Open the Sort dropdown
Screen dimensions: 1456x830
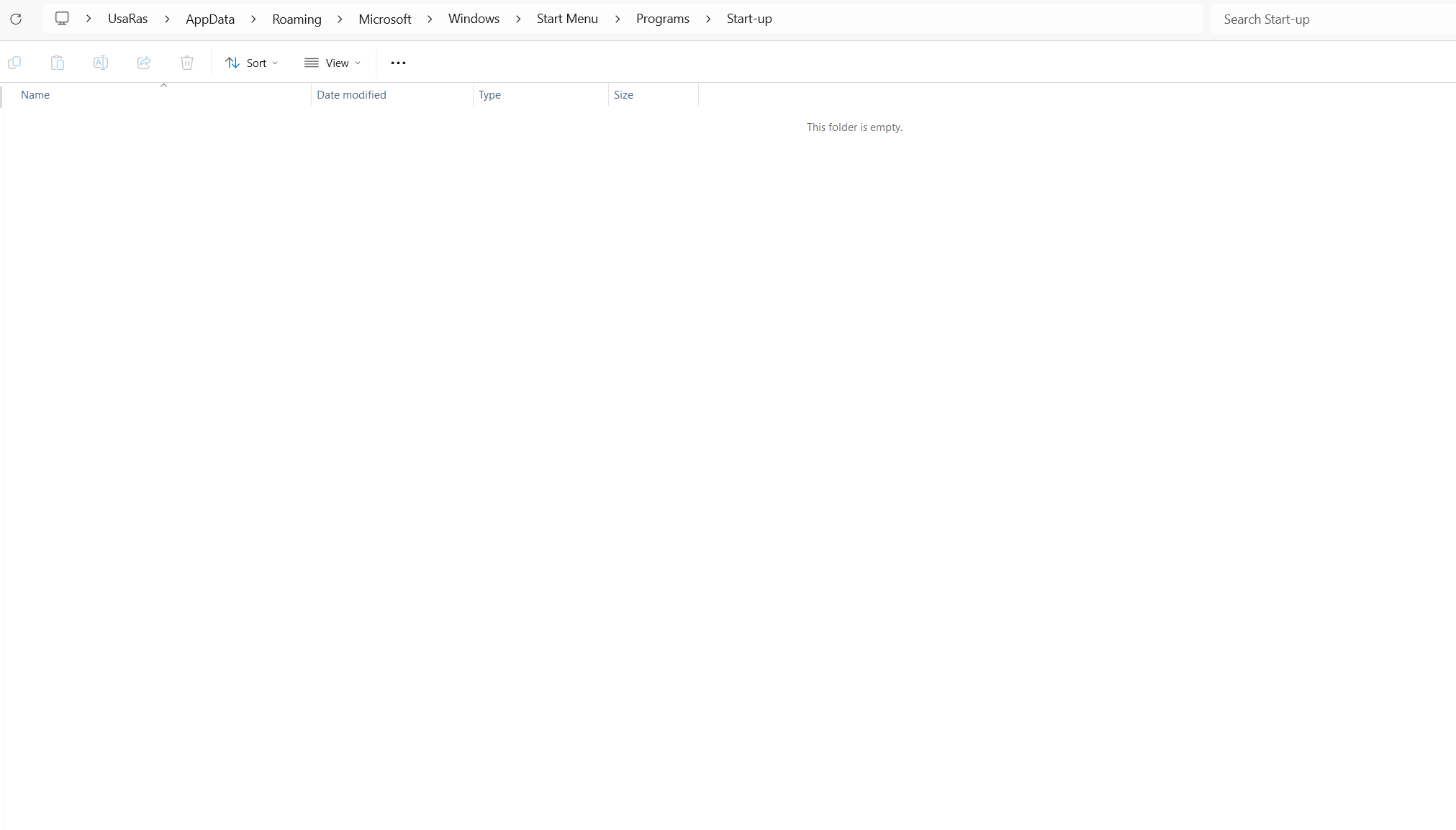[x=251, y=63]
